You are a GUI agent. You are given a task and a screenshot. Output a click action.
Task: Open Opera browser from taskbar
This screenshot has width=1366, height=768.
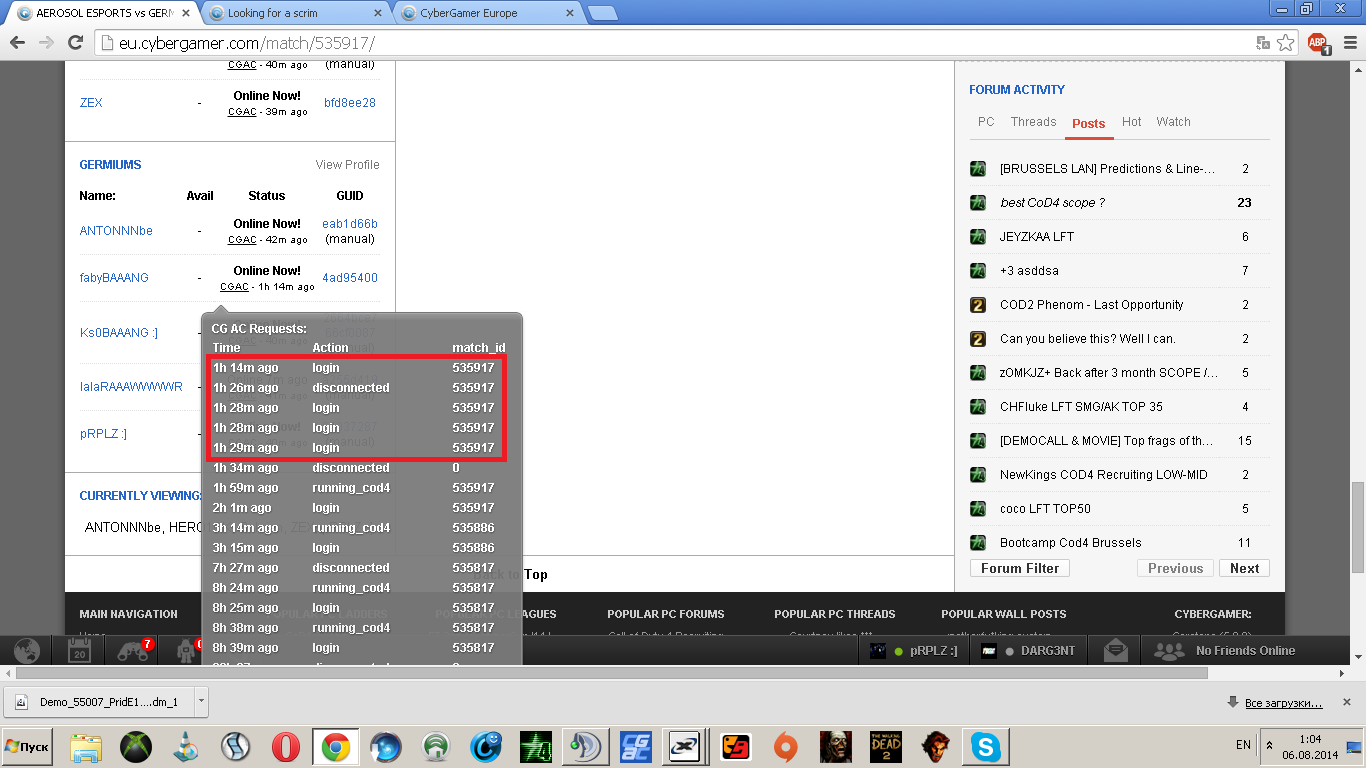click(286, 747)
